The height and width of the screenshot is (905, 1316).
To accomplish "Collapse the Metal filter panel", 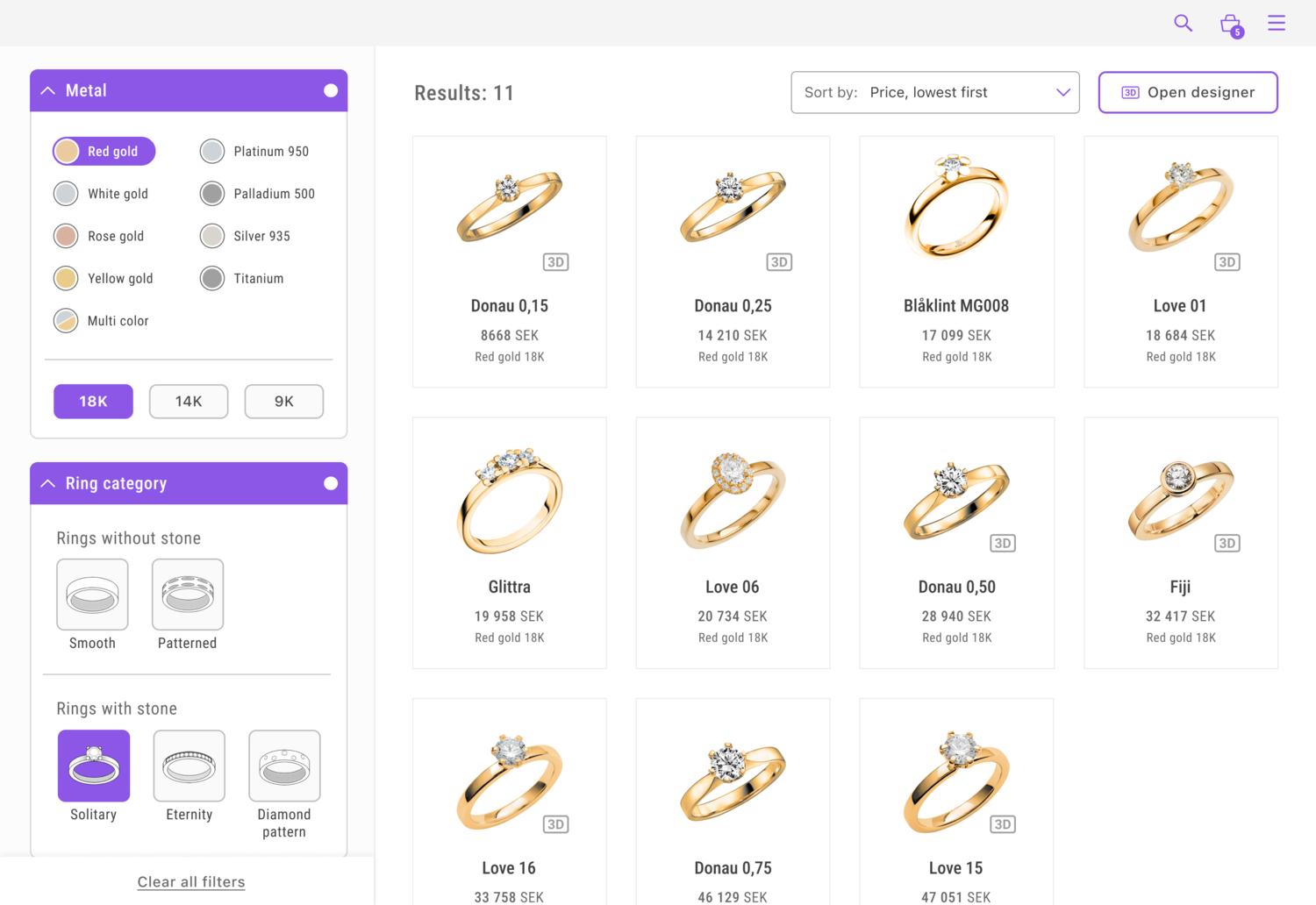I will click(48, 90).
